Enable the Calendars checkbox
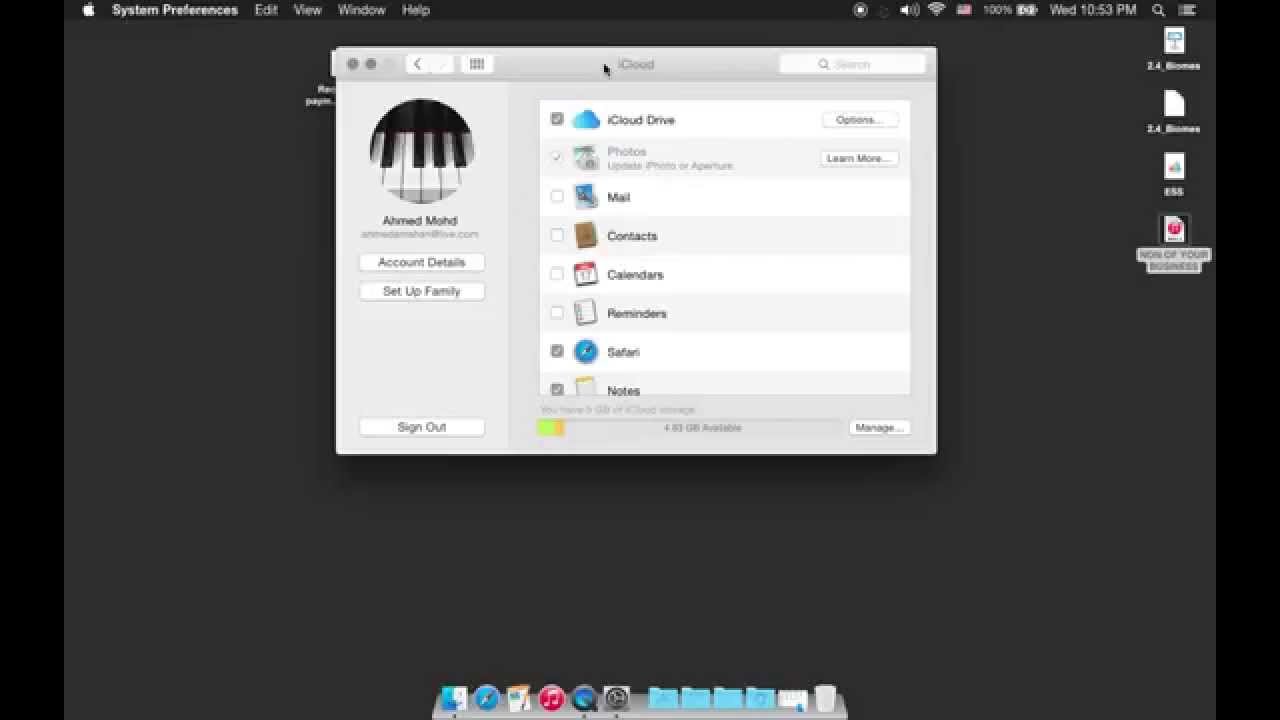This screenshot has height=720, width=1280. [557, 274]
